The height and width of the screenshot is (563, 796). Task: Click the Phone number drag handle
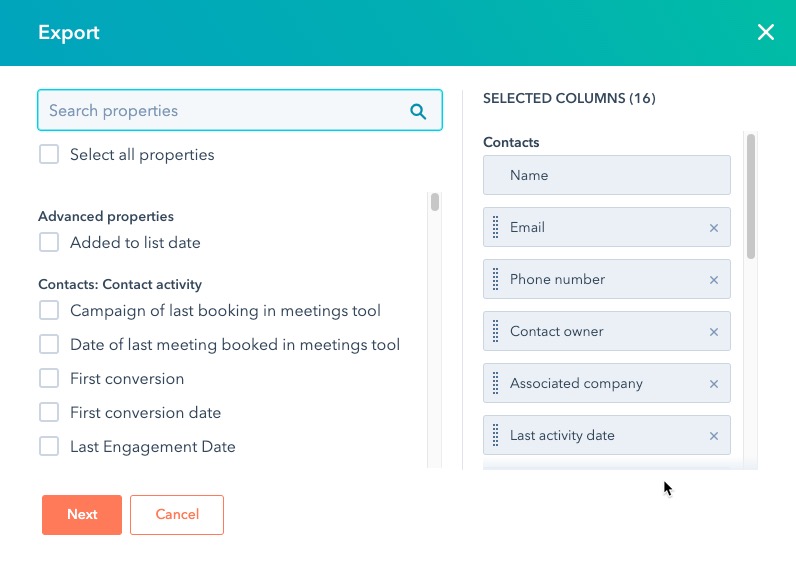click(x=496, y=280)
